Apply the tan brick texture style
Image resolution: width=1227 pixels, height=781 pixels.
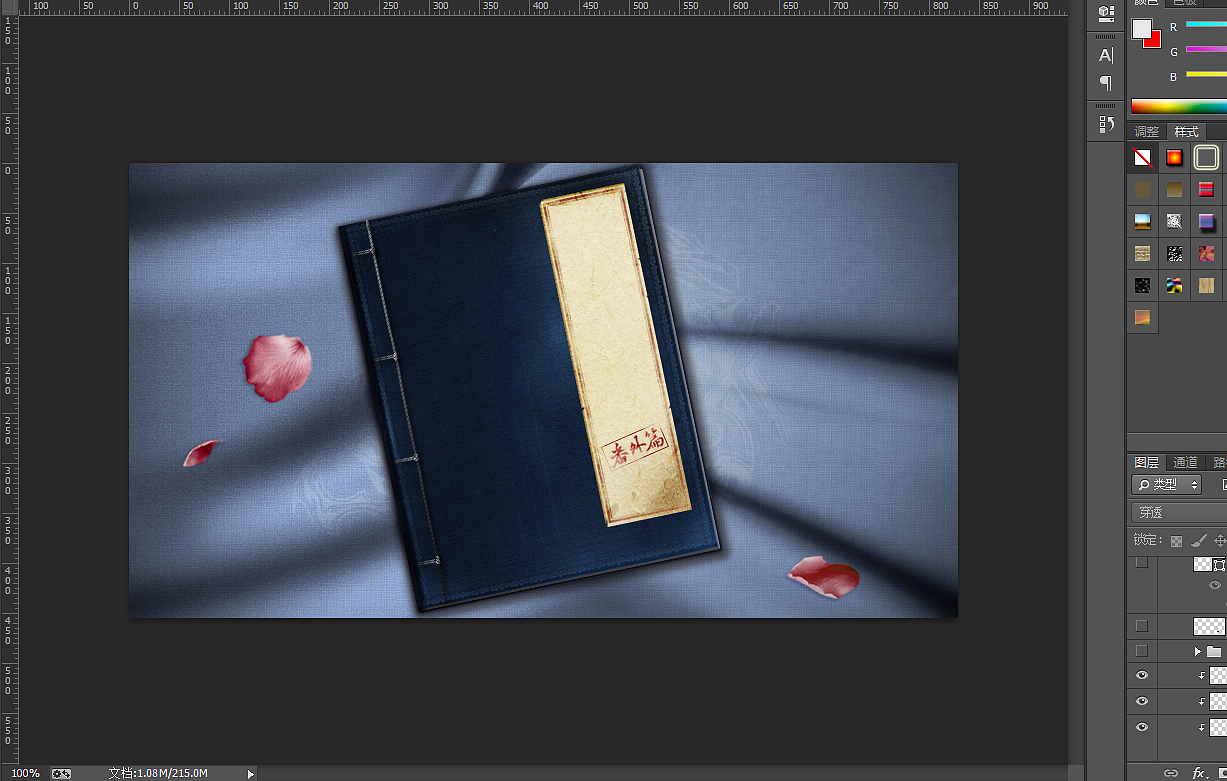[x=1142, y=253]
